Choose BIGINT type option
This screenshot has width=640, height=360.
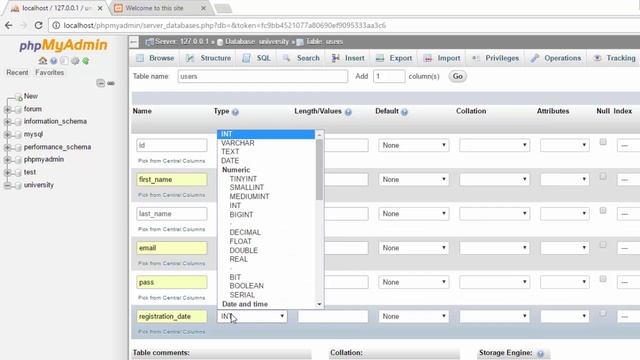pos(241,215)
